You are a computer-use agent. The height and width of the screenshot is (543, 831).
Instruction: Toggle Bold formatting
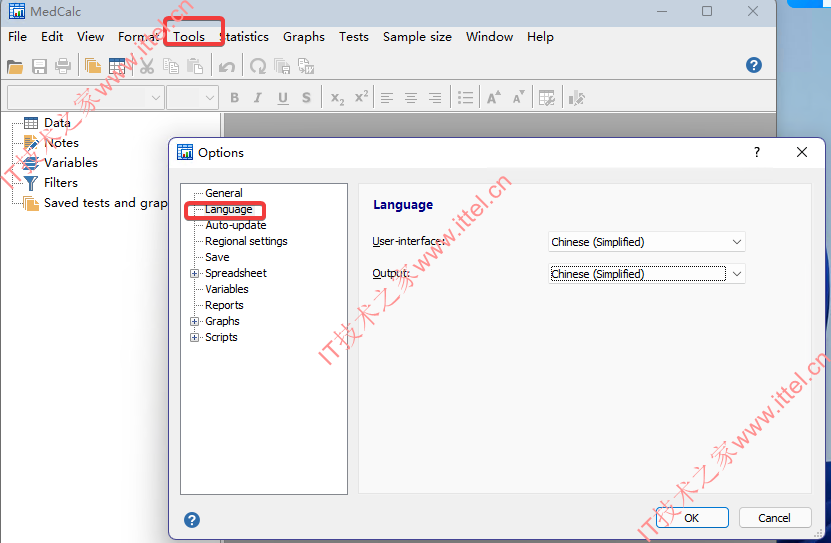(234, 98)
